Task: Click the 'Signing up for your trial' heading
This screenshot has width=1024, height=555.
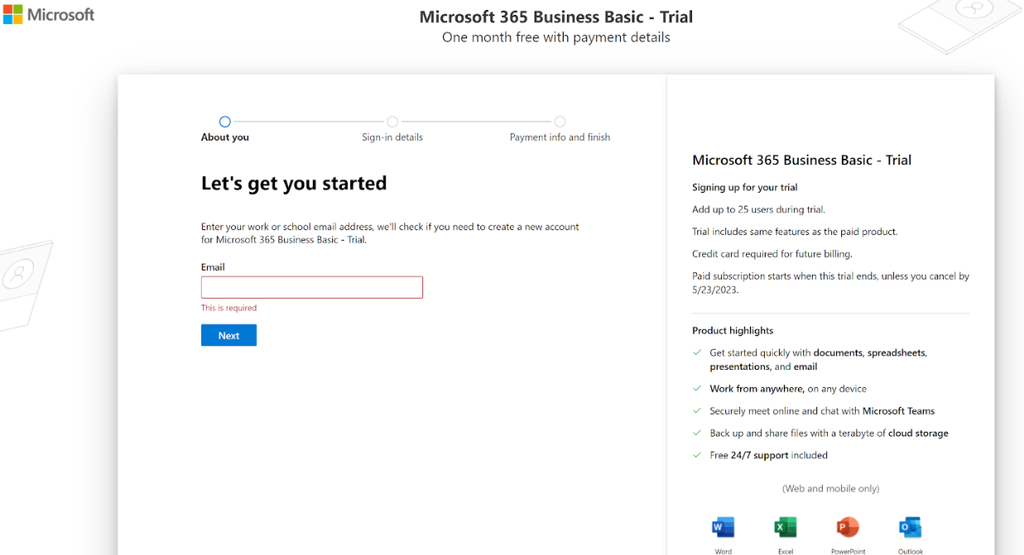Action: click(744, 187)
